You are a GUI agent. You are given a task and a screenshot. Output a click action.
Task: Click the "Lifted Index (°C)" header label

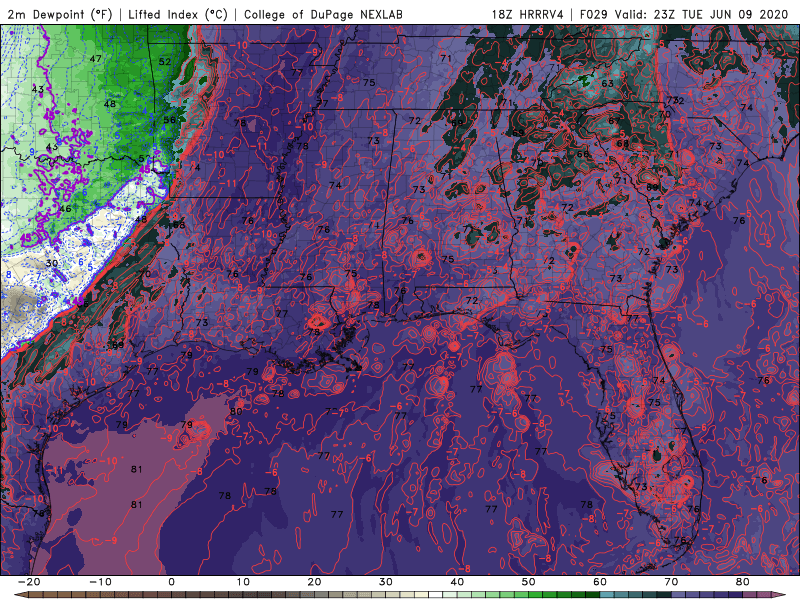point(178,14)
